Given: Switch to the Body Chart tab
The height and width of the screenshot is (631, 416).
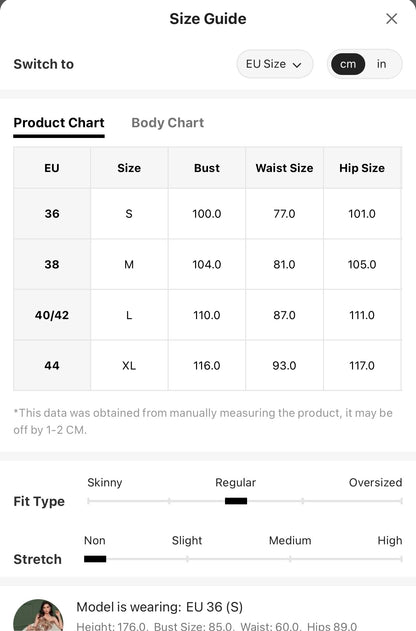Looking at the screenshot, I should [168, 123].
